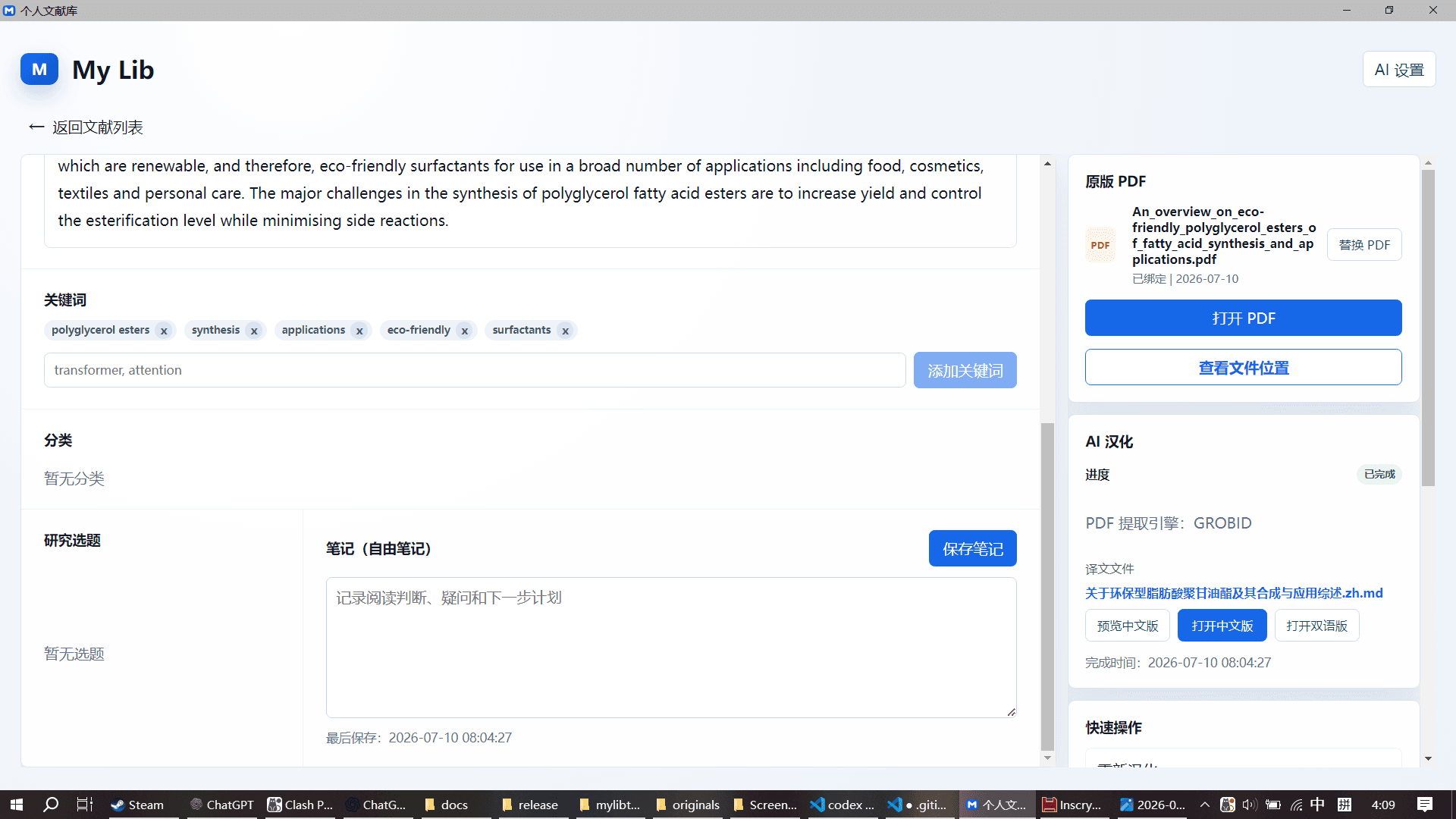Switch to 2026-0... taskbar item

(1153, 805)
